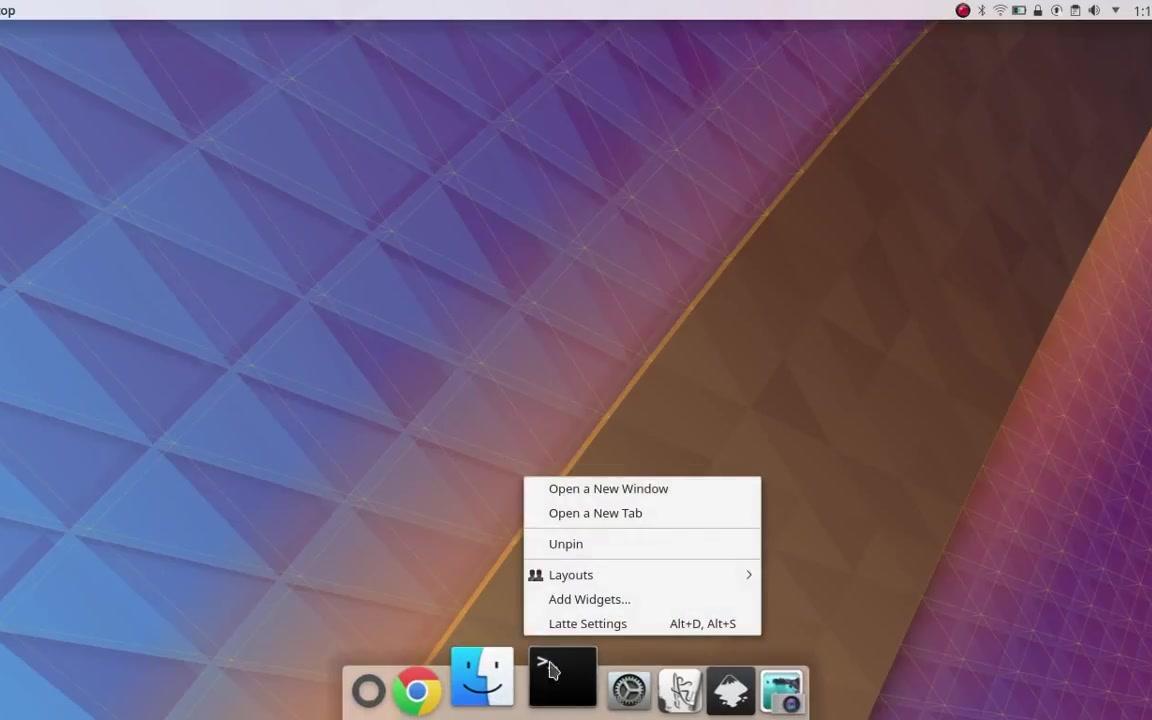Open the Wi-Fi network tray icon
Image resolution: width=1152 pixels, height=720 pixels.
point(1000,10)
